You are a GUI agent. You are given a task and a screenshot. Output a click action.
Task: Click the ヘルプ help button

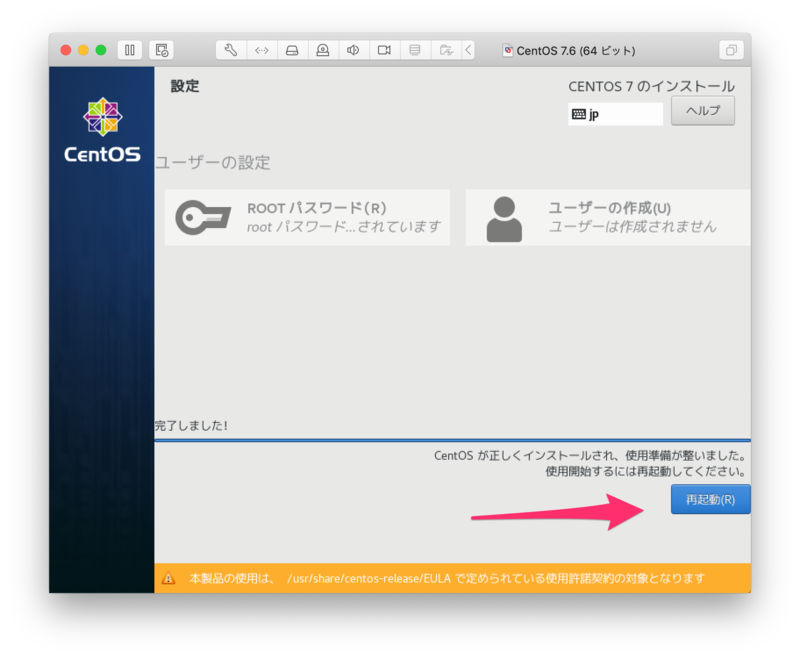[x=703, y=111]
